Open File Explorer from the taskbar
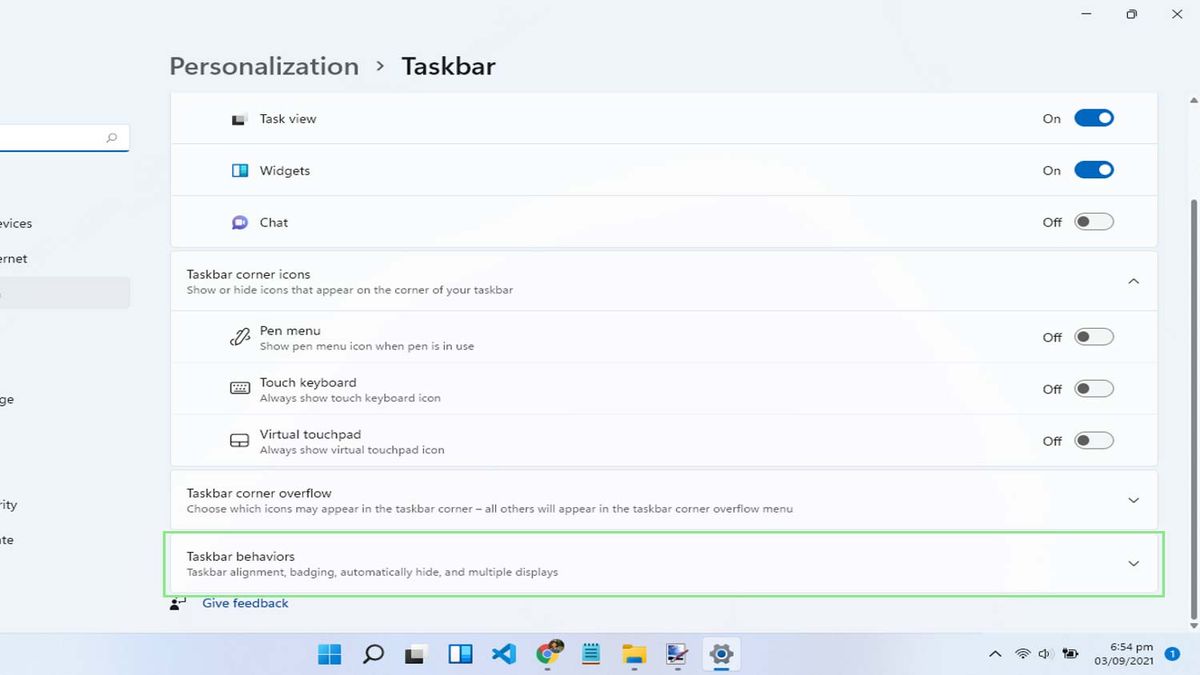1200x675 pixels. click(634, 653)
